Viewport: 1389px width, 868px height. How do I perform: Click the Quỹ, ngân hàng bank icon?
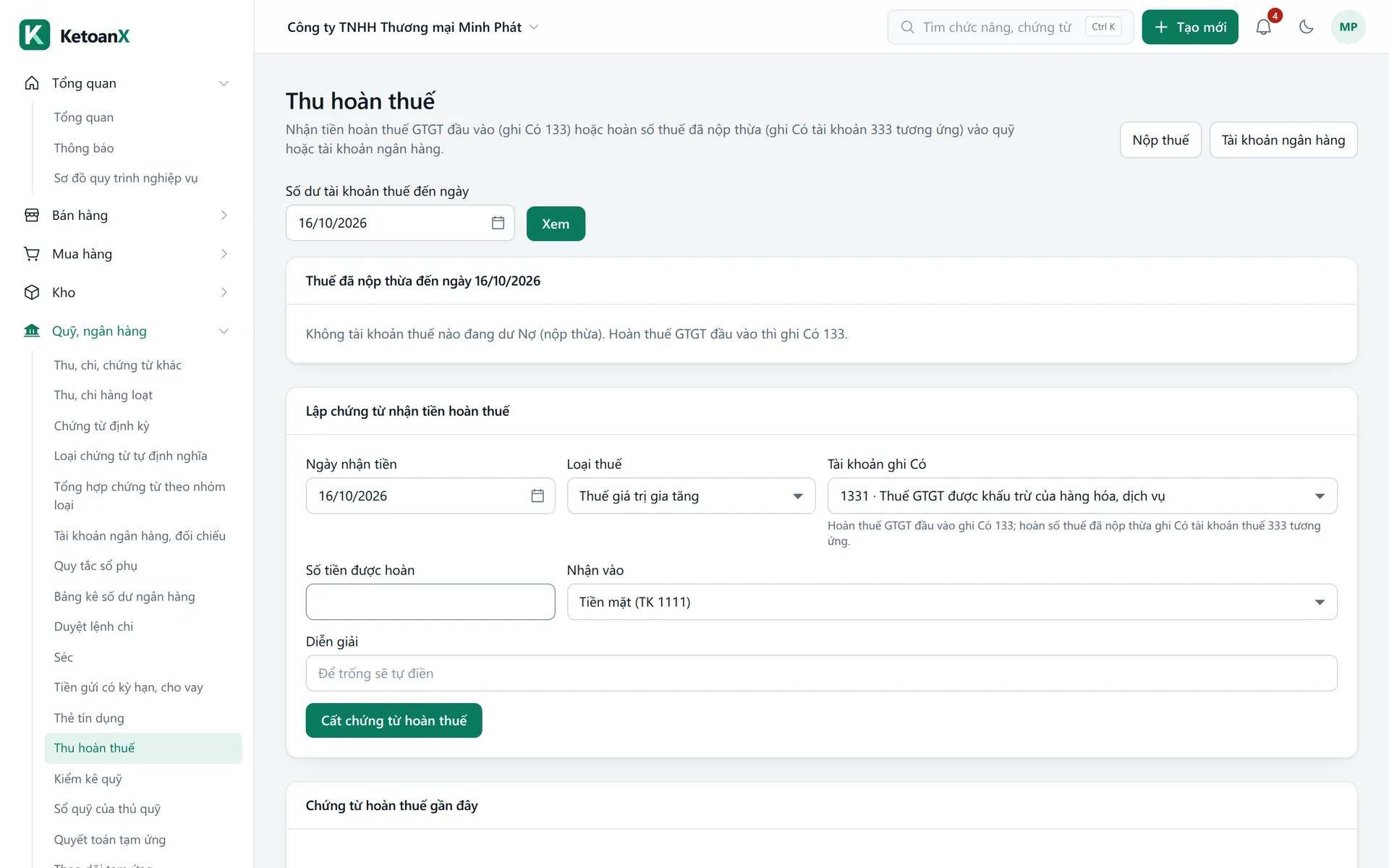32,331
